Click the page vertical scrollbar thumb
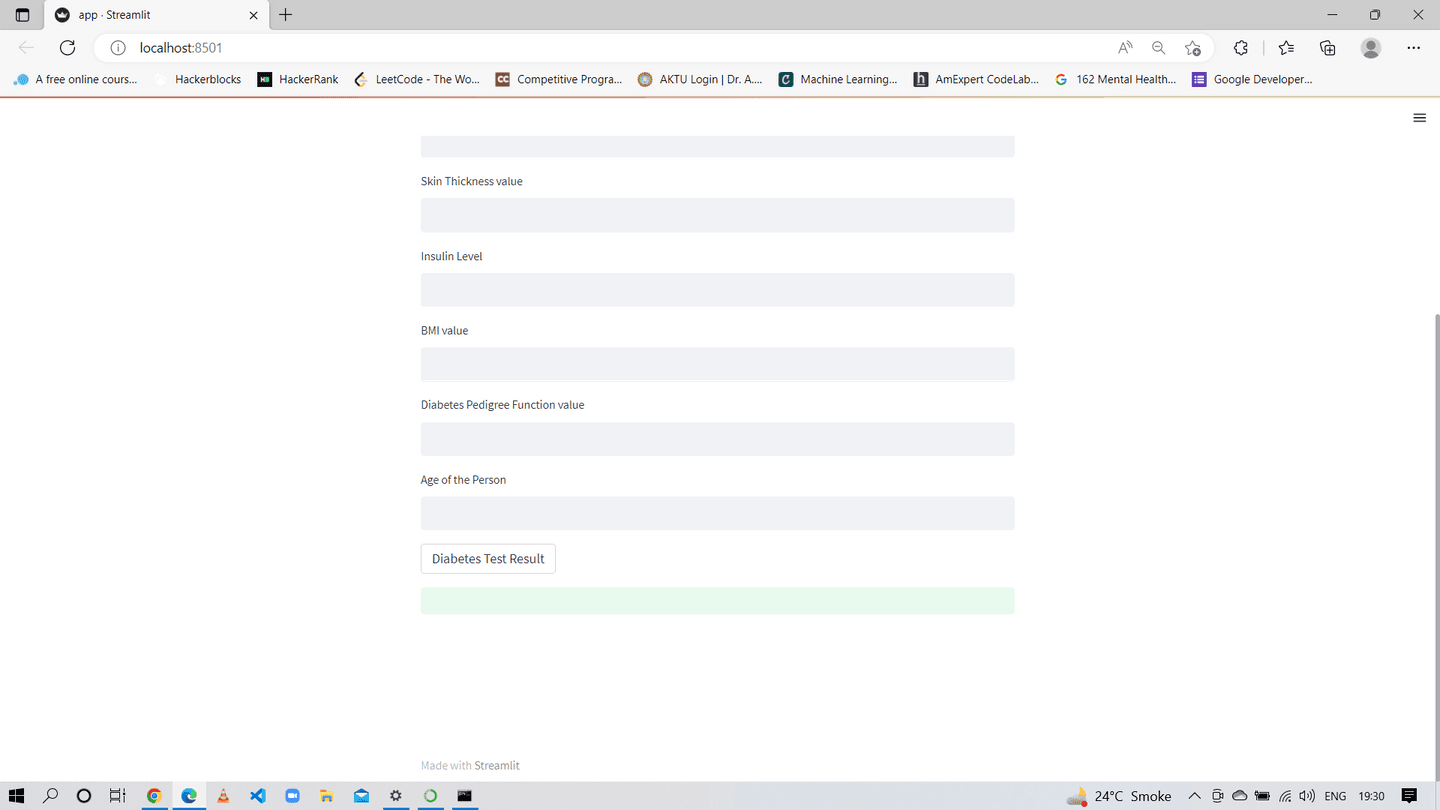 [x=1435, y=548]
